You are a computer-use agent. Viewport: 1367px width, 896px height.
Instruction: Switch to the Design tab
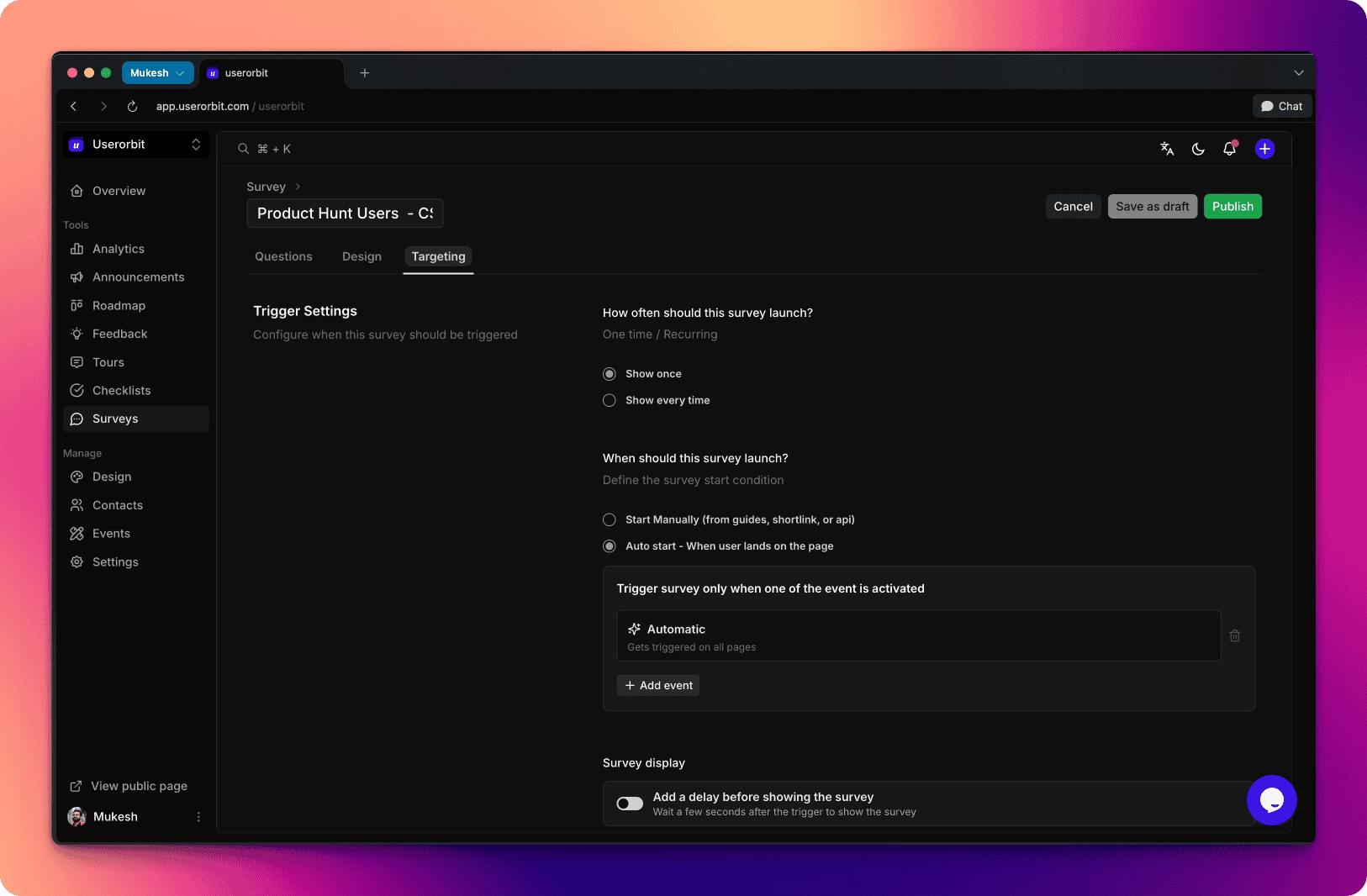tap(362, 257)
